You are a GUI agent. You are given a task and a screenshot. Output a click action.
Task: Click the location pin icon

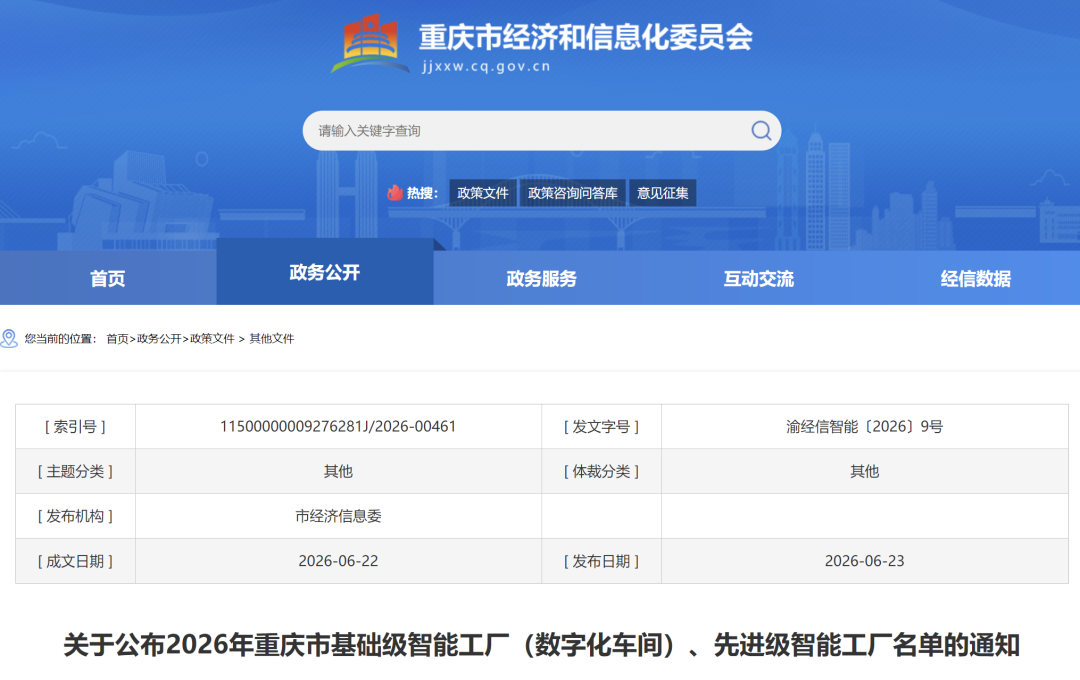pyautogui.click(x=9, y=338)
